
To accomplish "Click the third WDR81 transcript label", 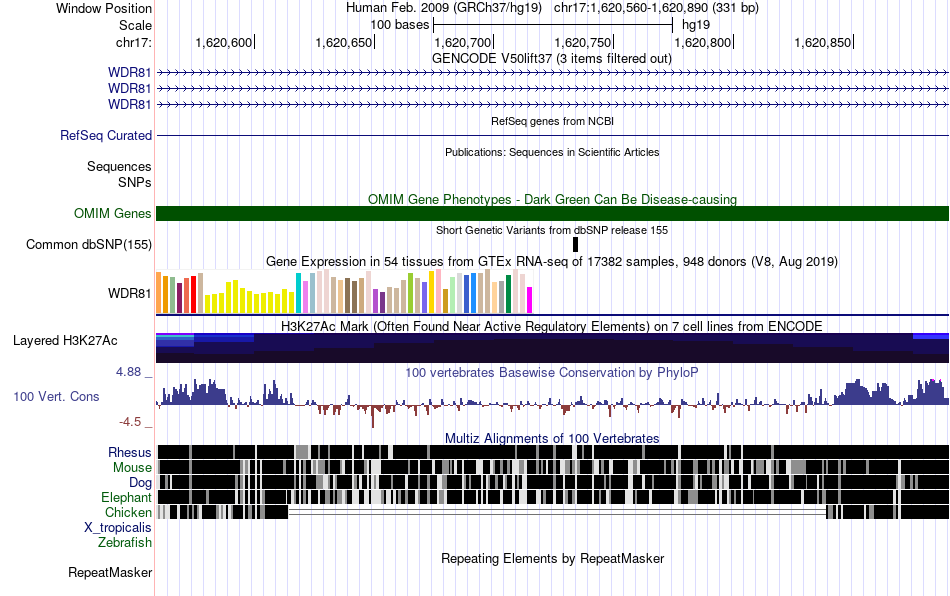I will (x=130, y=104).
